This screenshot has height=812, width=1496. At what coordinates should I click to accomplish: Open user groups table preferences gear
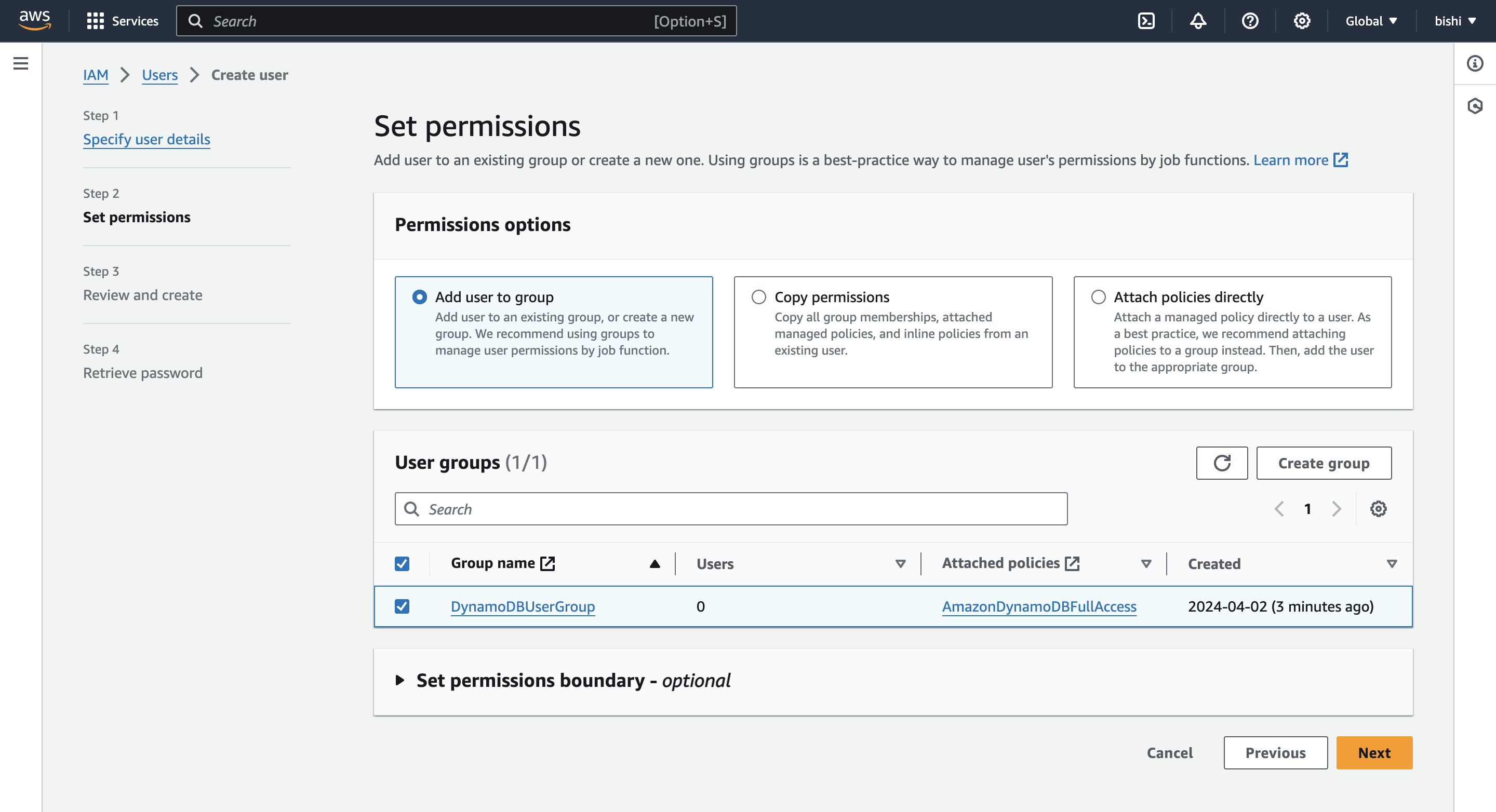tap(1378, 509)
